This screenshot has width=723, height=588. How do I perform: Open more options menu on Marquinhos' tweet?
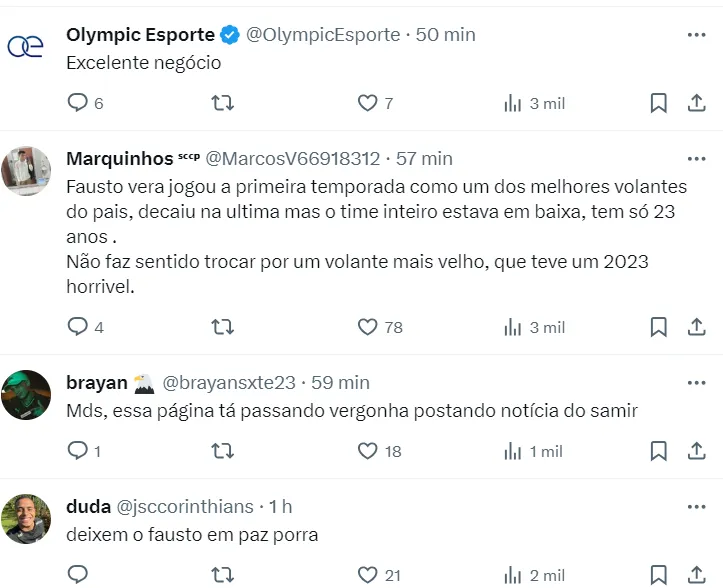coord(696,159)
